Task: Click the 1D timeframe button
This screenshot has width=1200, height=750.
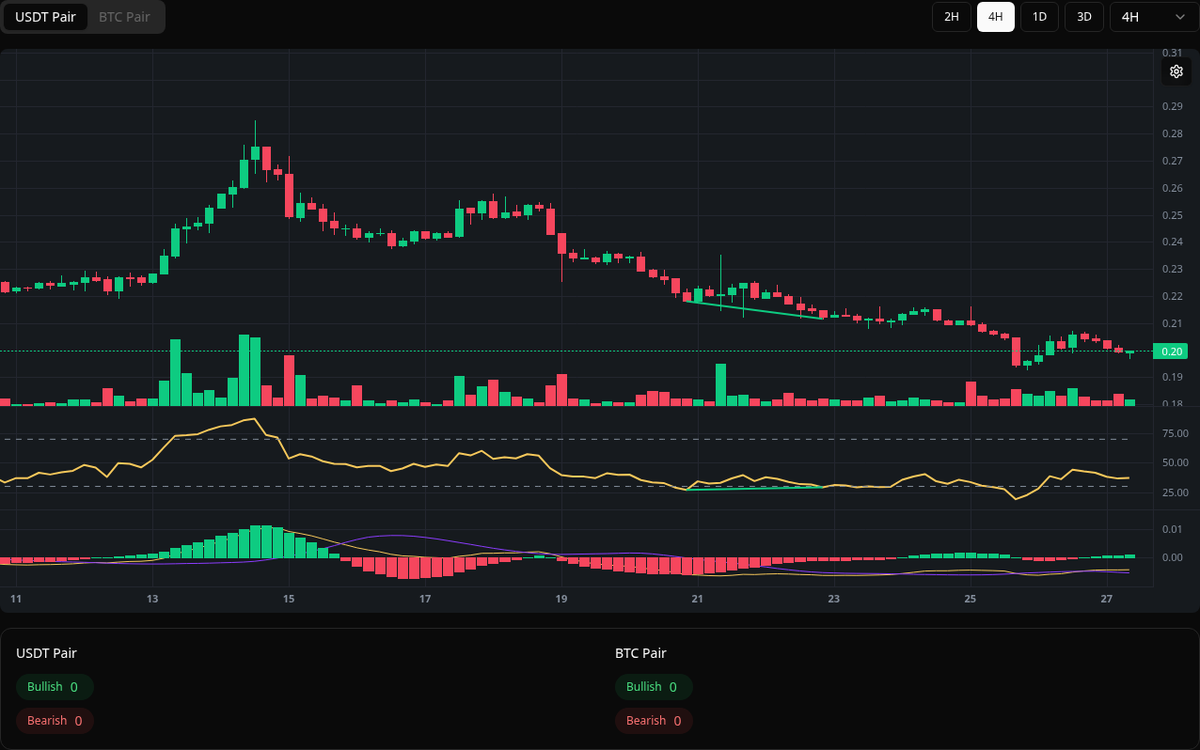Action: tap(1039, 17)
